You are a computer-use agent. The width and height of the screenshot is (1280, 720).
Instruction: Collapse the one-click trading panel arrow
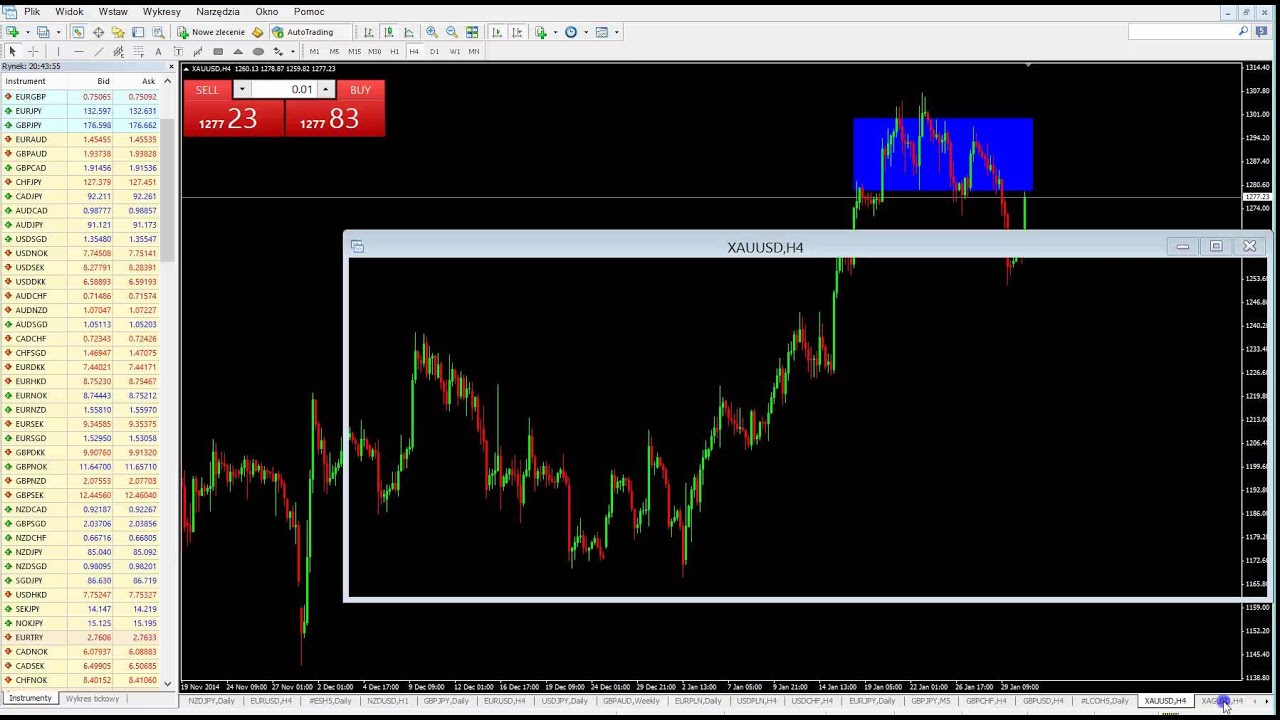[186, 69]
